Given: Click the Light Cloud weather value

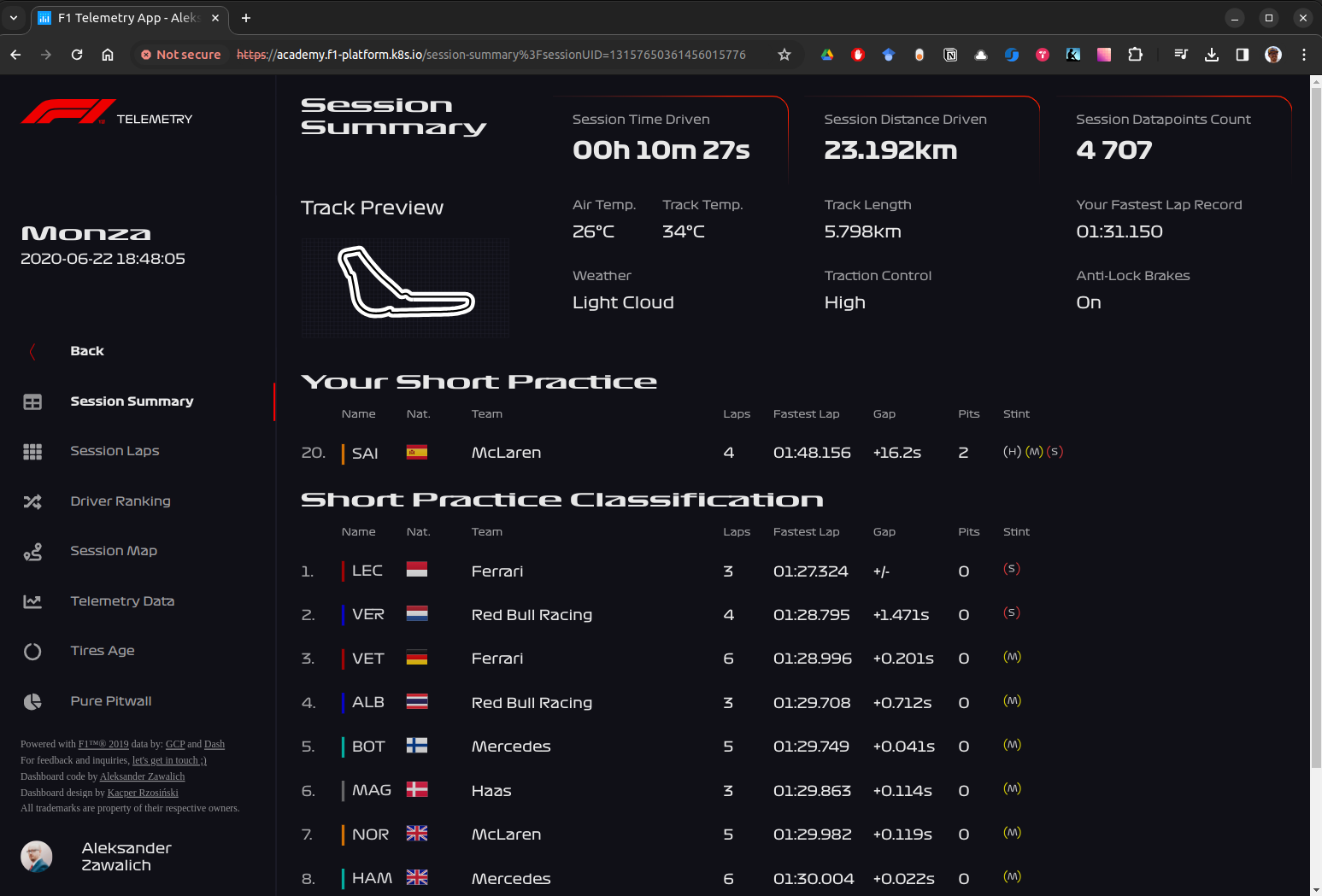Looking at the screenshot, I should click(x=623, y=302).
